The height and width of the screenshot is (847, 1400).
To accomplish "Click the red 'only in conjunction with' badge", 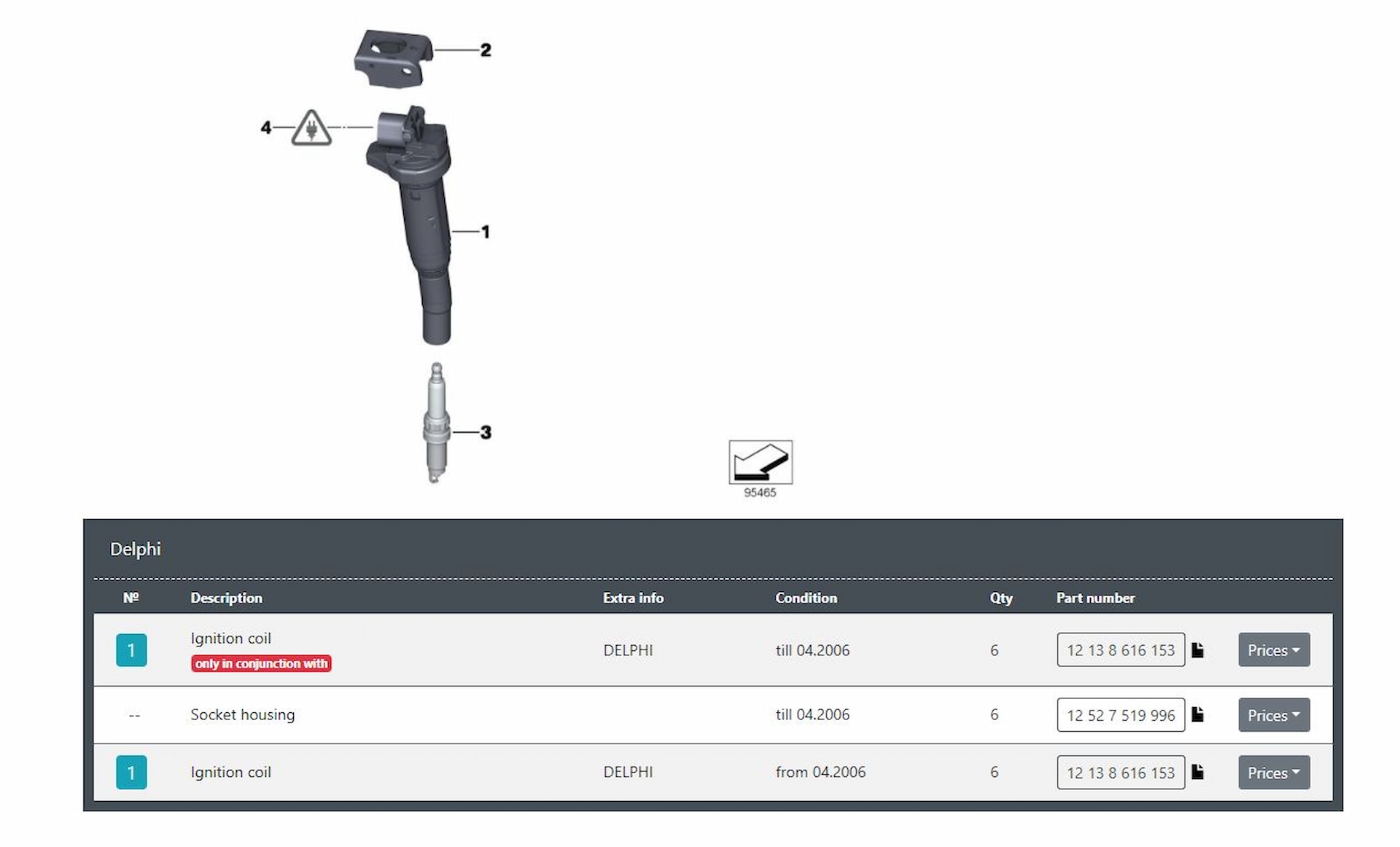I will point(261,663).
